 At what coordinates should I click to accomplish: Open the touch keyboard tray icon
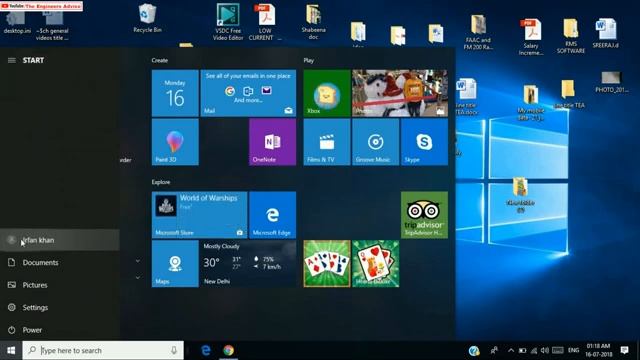[x=558, y=350]
